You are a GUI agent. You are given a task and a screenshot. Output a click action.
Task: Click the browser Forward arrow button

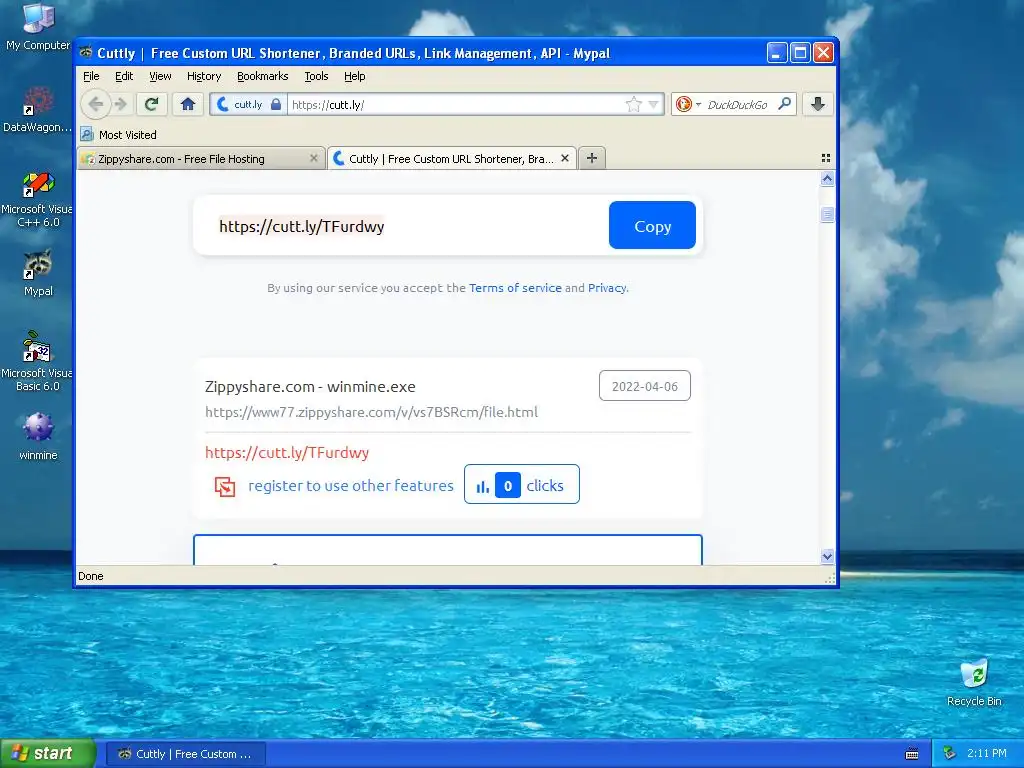[121, 104]
